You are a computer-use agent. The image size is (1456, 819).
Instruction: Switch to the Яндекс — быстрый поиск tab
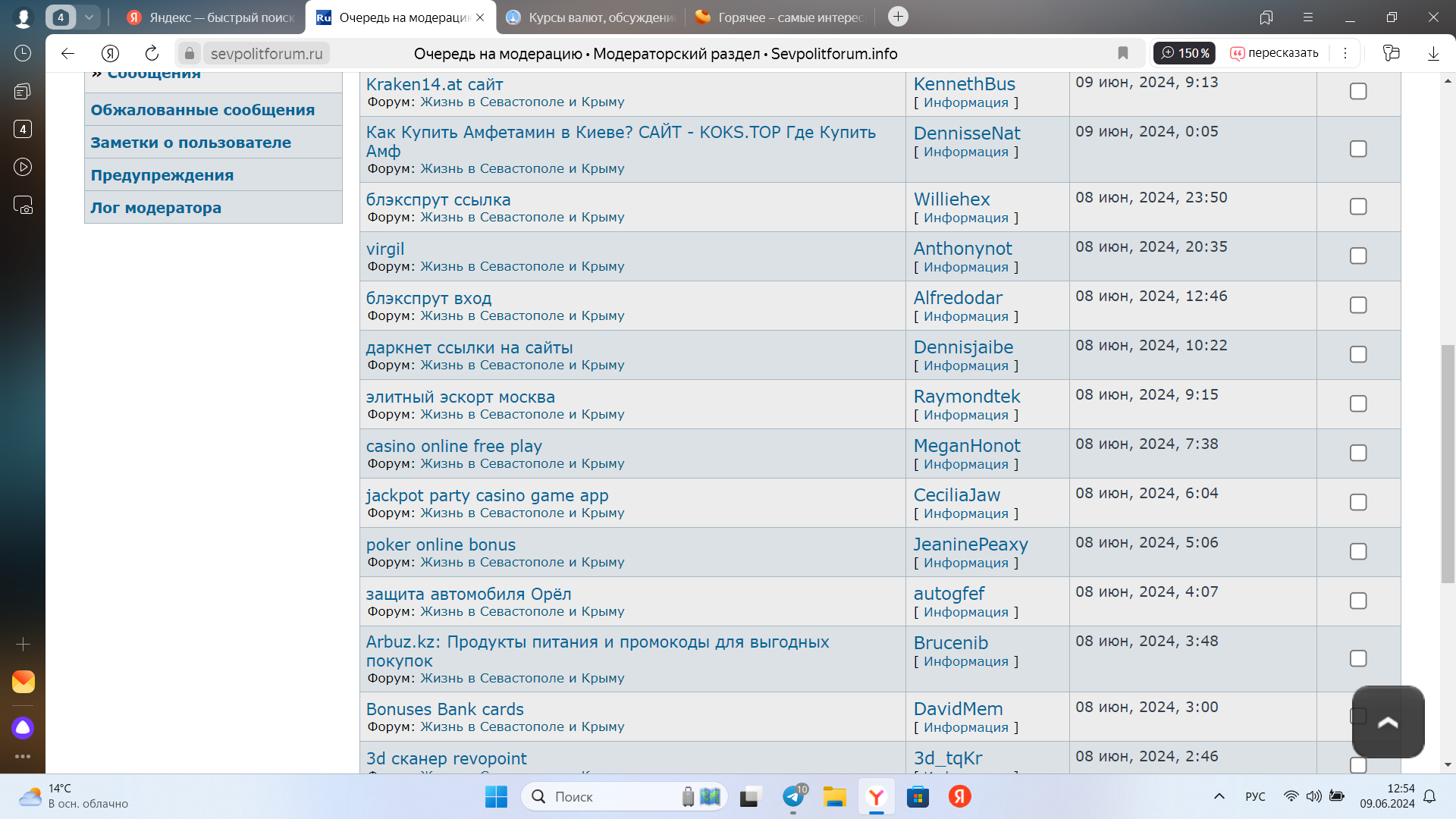click(x=212, y=17)
